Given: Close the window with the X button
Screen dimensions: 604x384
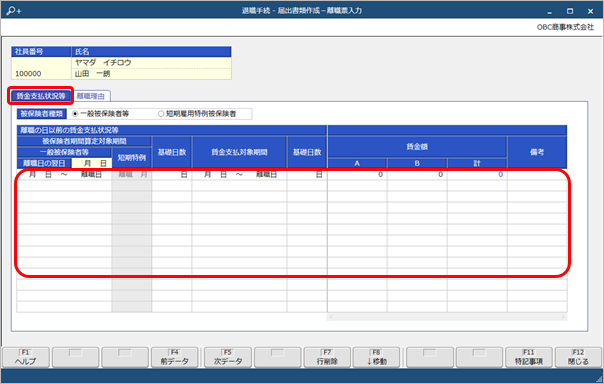Looking at the screenshot, I should 591,11.
